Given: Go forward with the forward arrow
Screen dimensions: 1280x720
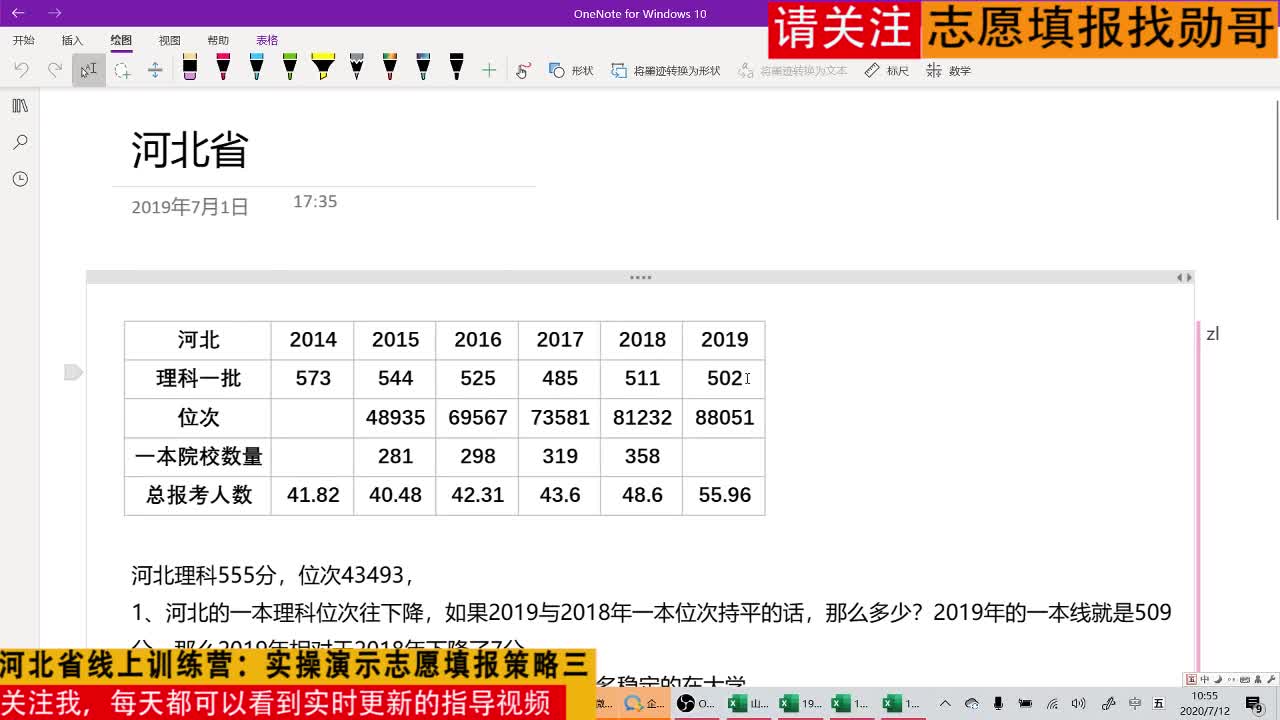Looking at the screenshot, I should click(x=55, y=13).
